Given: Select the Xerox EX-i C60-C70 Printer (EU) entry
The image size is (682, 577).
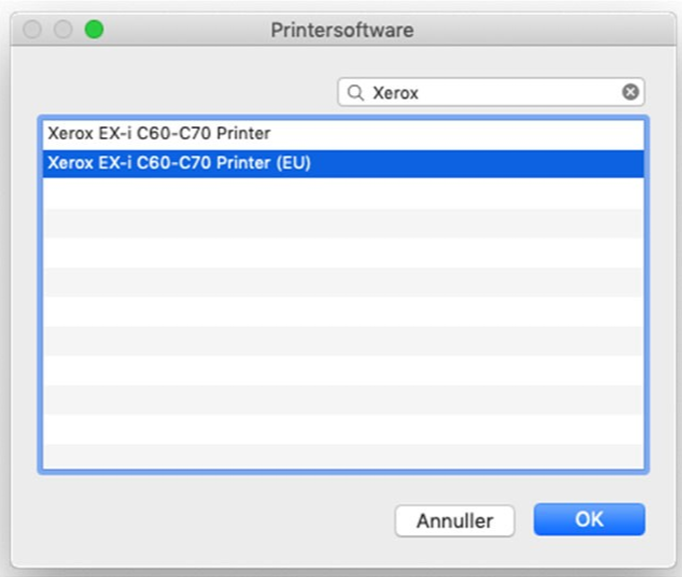Looking at the screenshot, I should pos(343,163).
